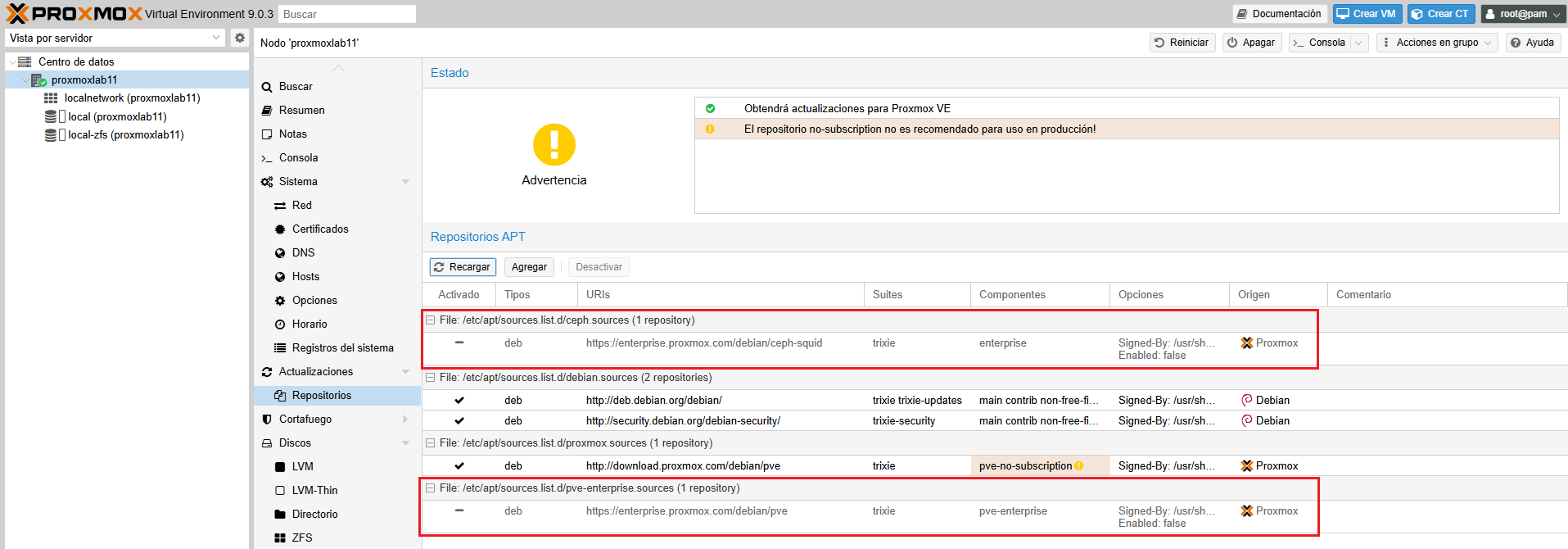Sort by URIs column header
The width and height of the screenshot is (1568, 549).
tap(721, 294)
